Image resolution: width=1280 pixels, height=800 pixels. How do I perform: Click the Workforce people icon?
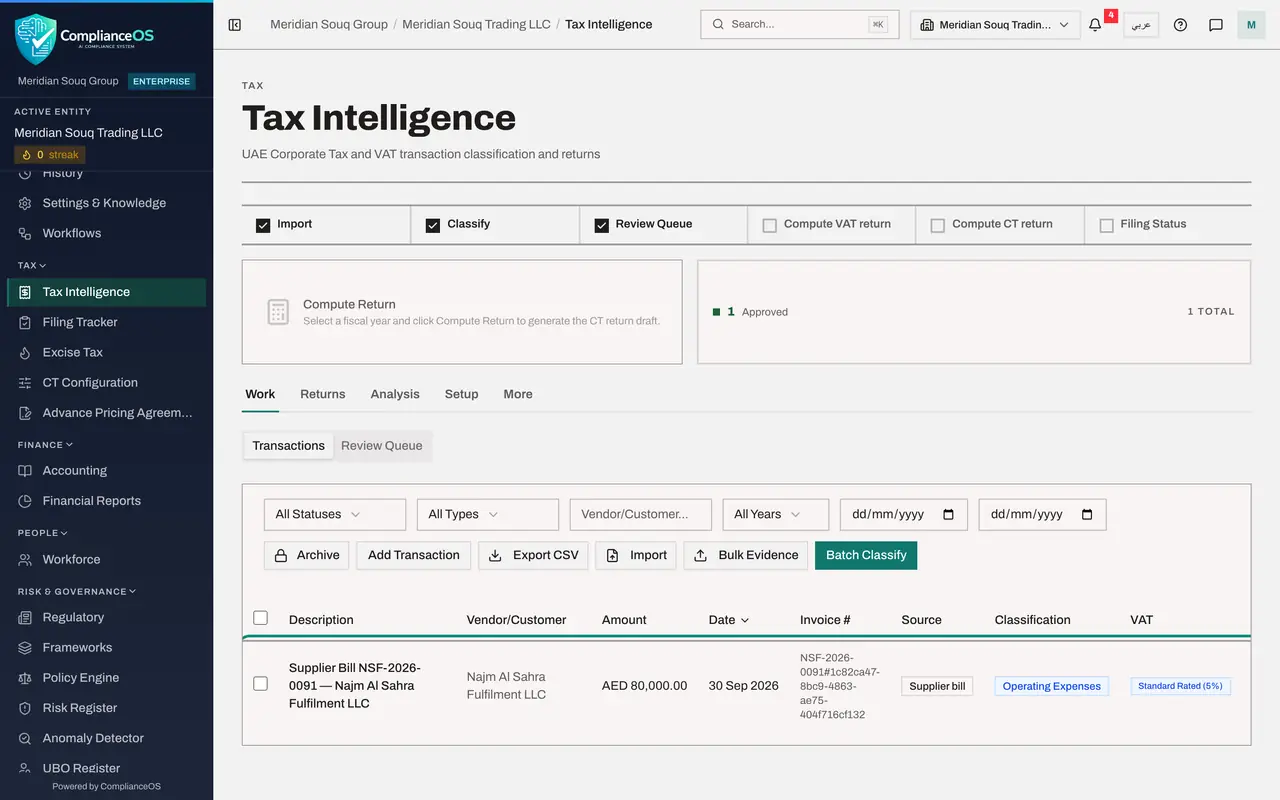click(25, 559)
